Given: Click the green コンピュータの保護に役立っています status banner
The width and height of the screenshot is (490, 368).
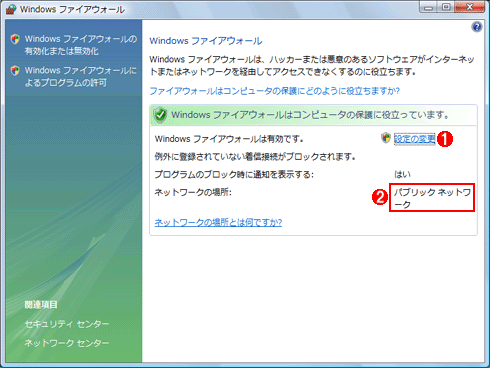Looking at the screenshot, I should (x=313, y=115).
